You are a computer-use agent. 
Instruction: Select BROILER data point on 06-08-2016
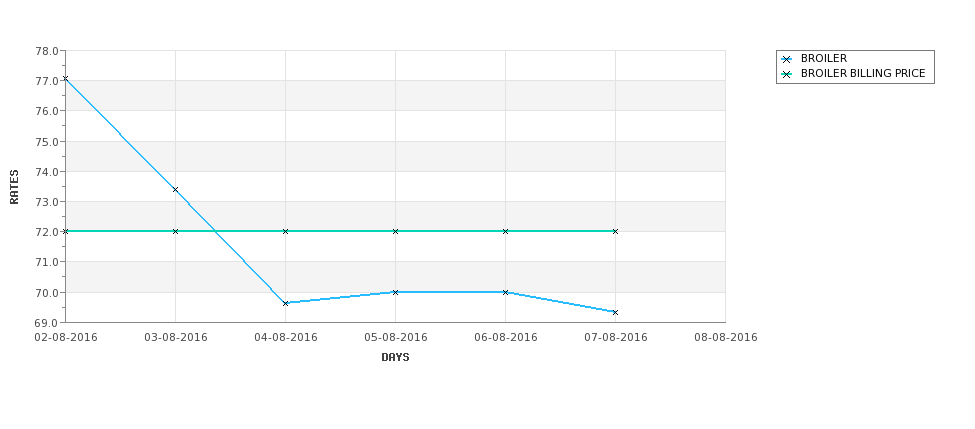506,292
